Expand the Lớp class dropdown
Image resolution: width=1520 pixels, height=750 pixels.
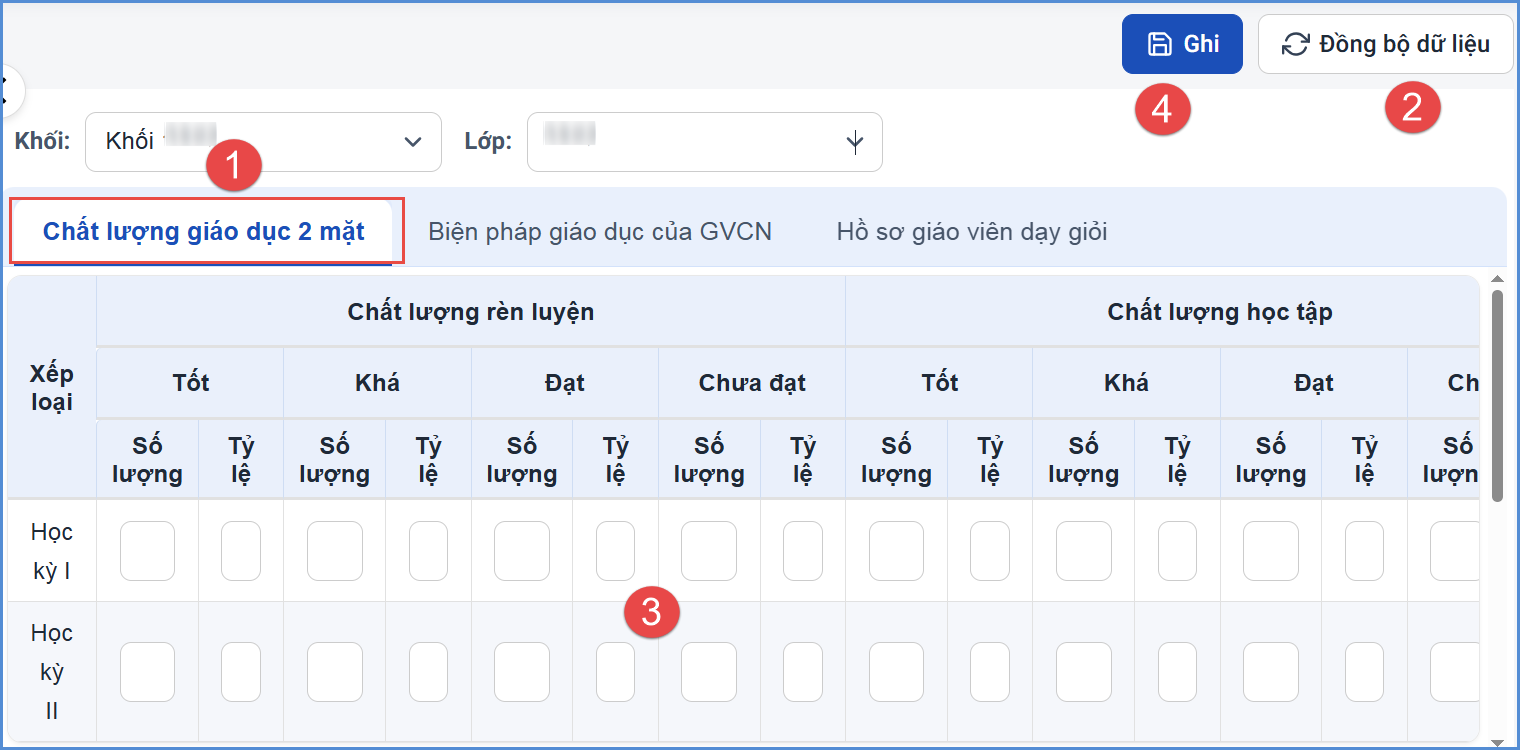705,142
